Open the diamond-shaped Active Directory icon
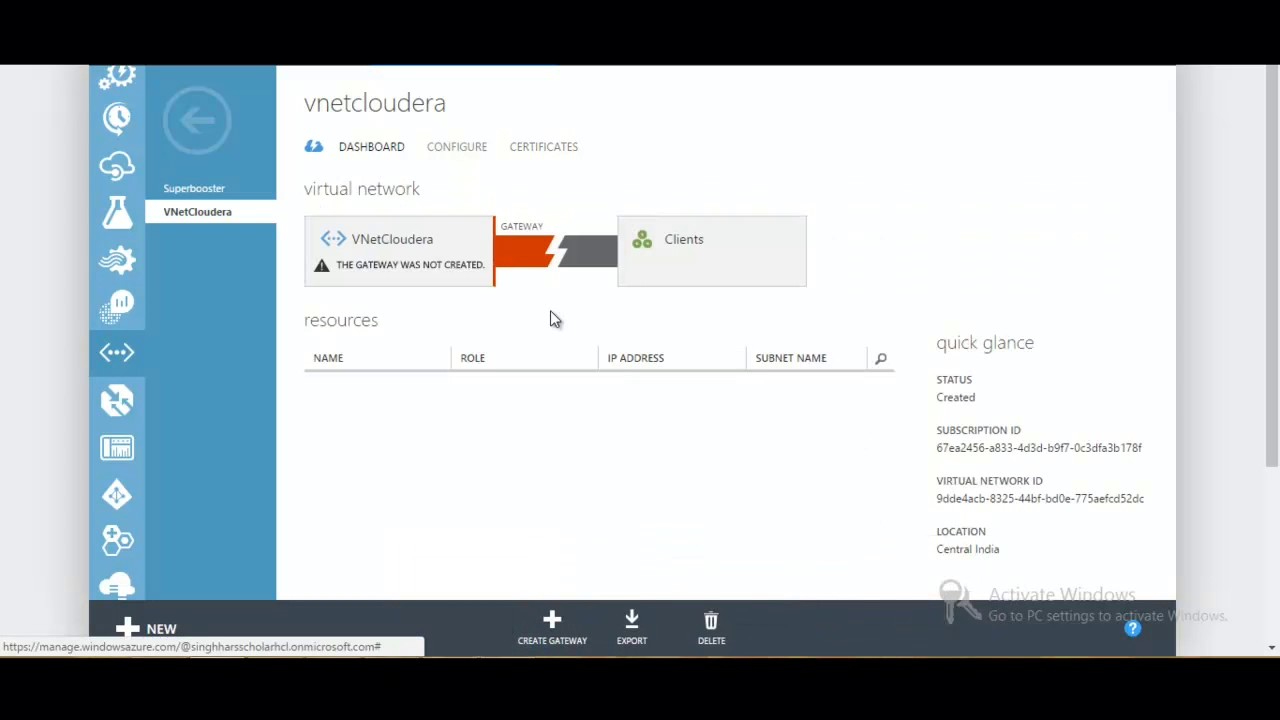This screenshot has height=720, width=1280. [117, 494]
